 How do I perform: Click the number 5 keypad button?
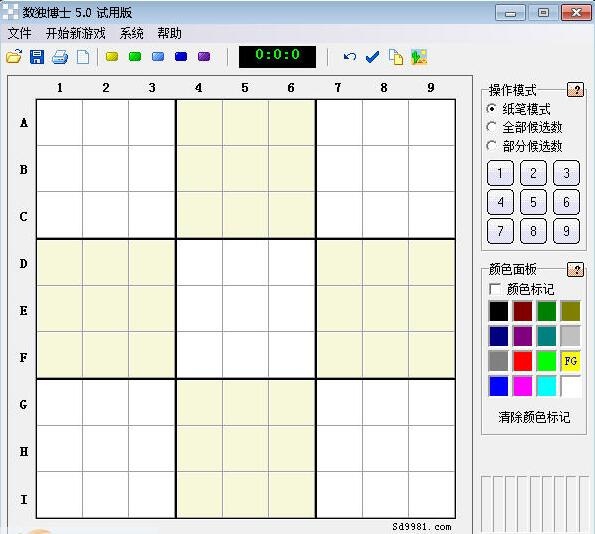[x=533, y=202]
